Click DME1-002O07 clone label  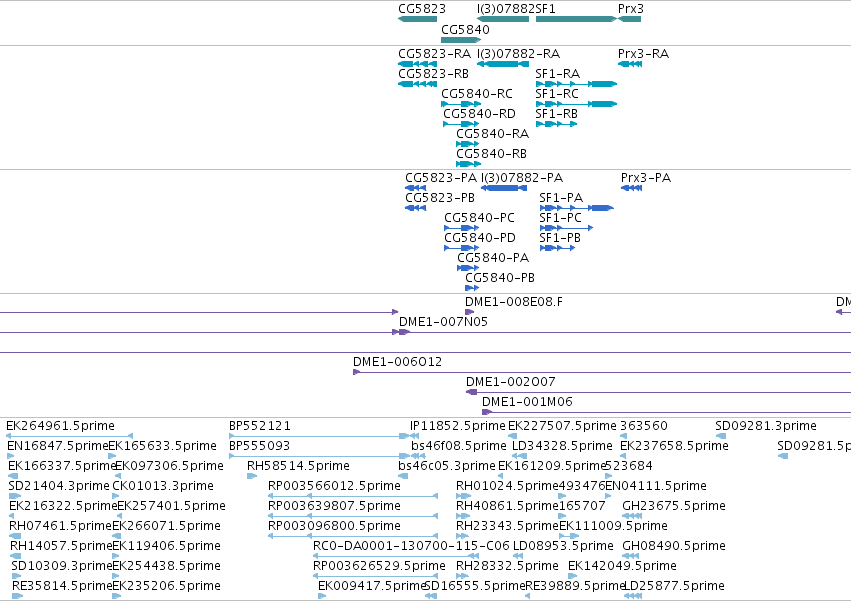pyautogui.click(x=511, y=382)
